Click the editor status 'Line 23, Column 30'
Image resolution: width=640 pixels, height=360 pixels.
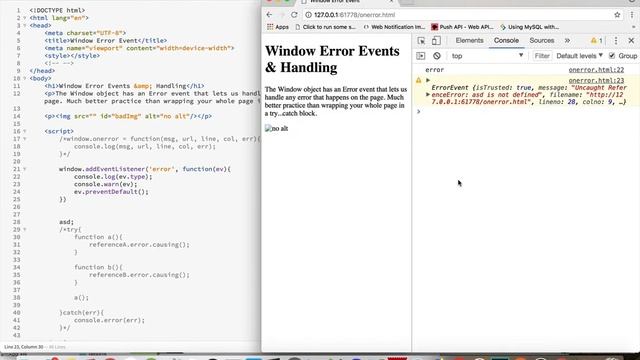coord(23,347)
